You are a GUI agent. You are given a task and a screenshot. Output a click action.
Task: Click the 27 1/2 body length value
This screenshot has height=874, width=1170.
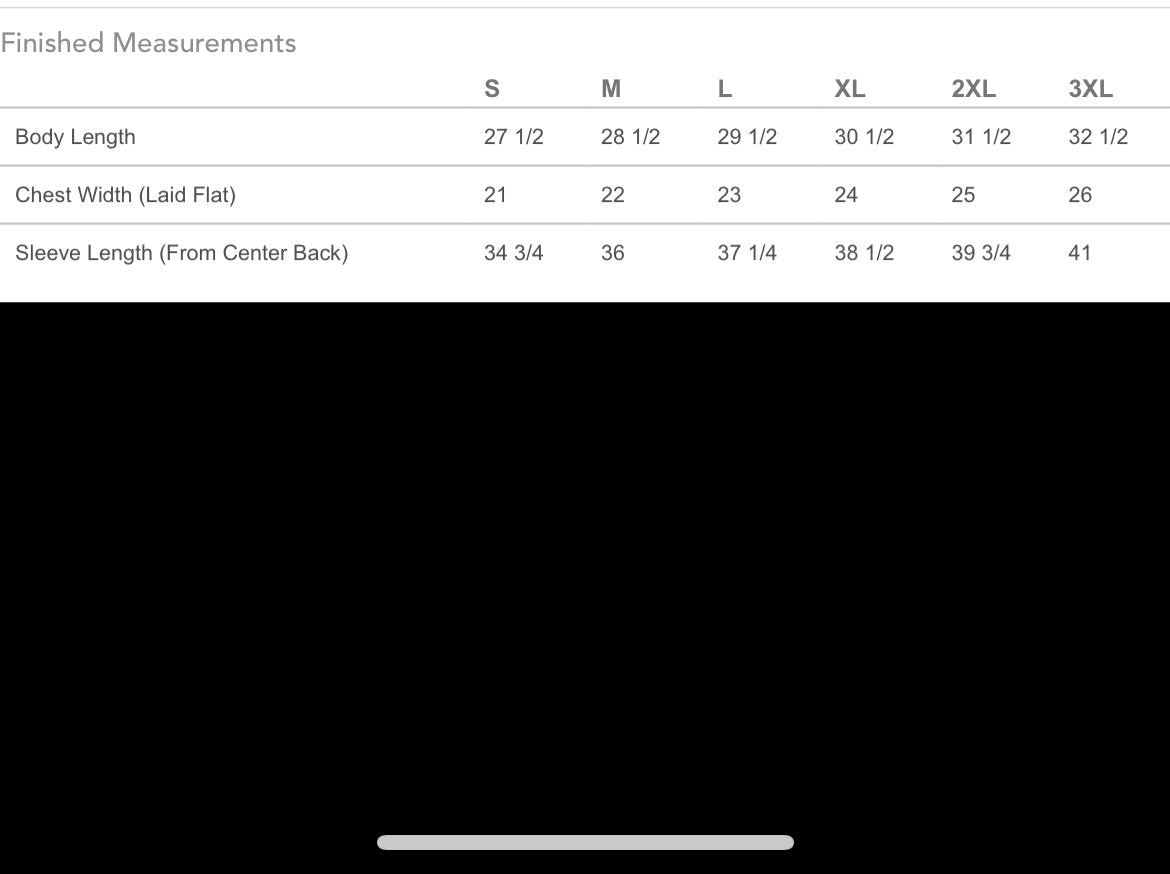(x=513, y=137)
